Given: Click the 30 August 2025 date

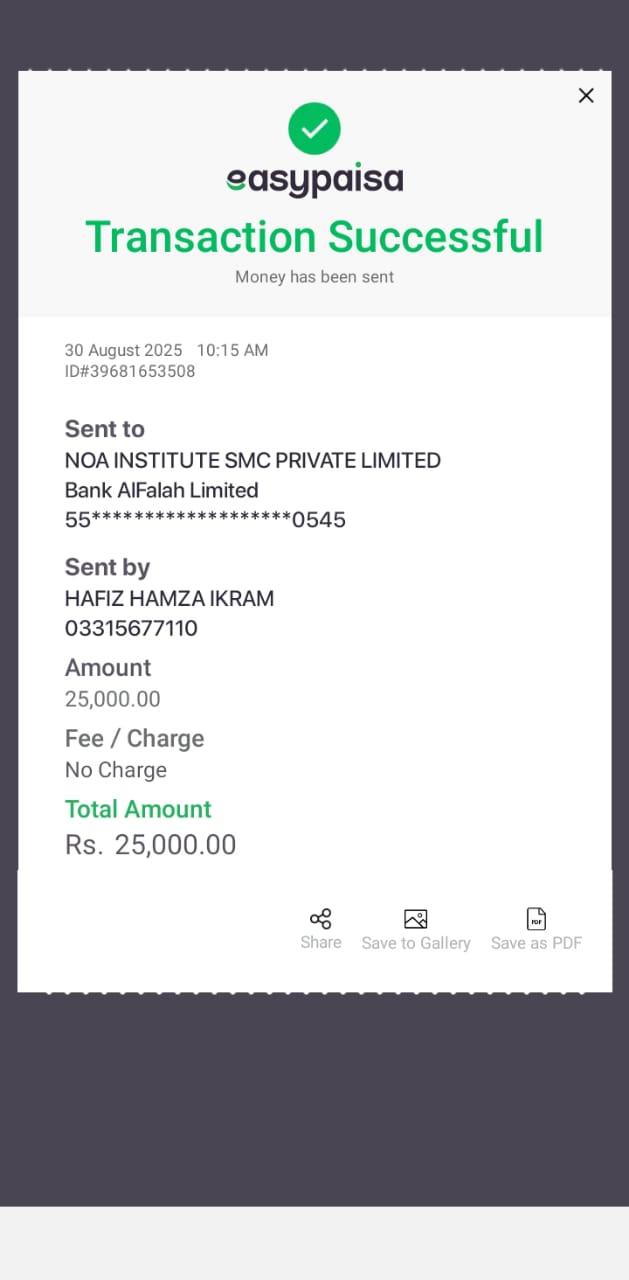Looking at the screenshot, I should [x=123, y=350].
